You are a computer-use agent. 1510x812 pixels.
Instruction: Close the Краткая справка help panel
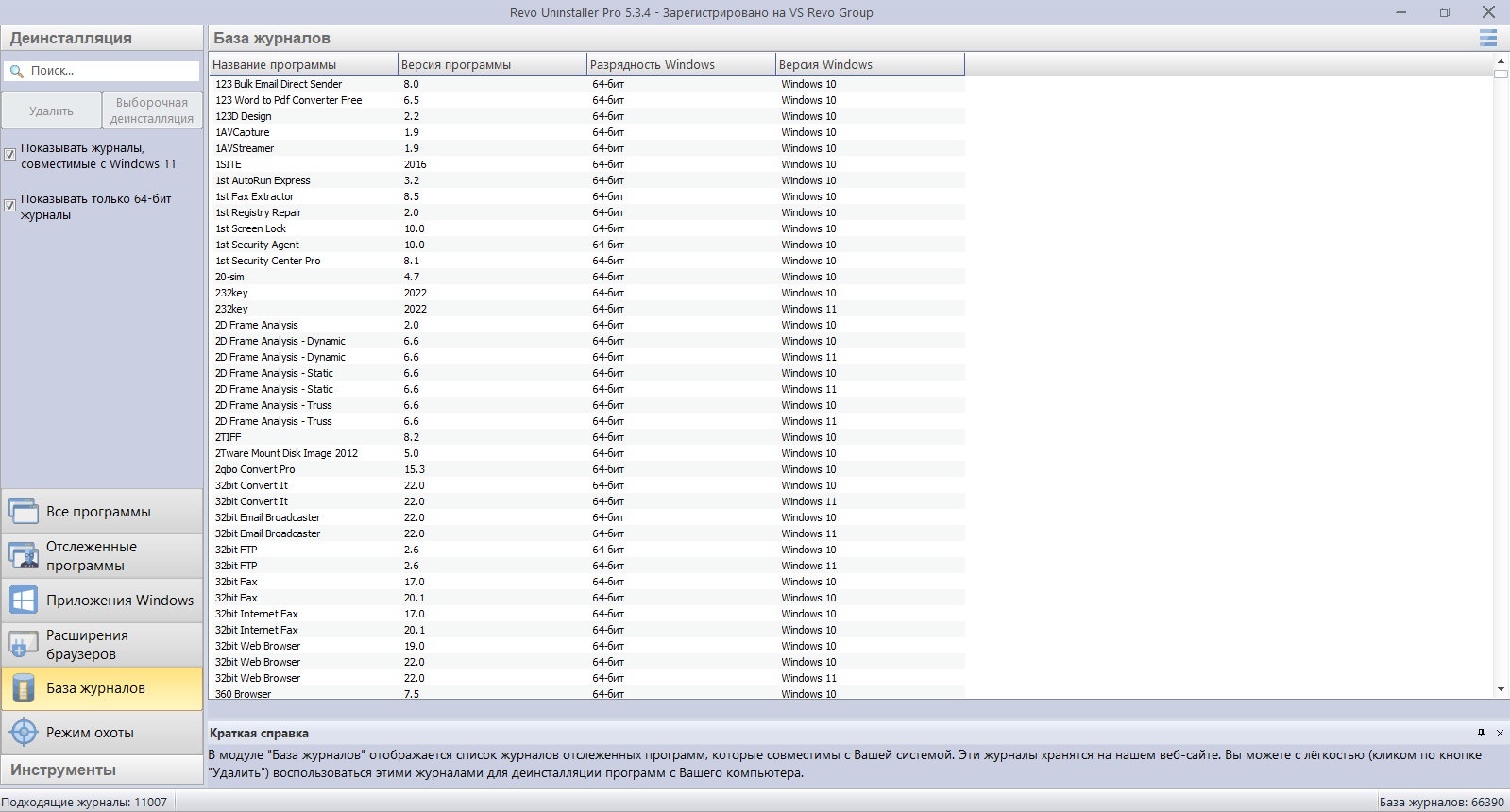point(1500,733)
